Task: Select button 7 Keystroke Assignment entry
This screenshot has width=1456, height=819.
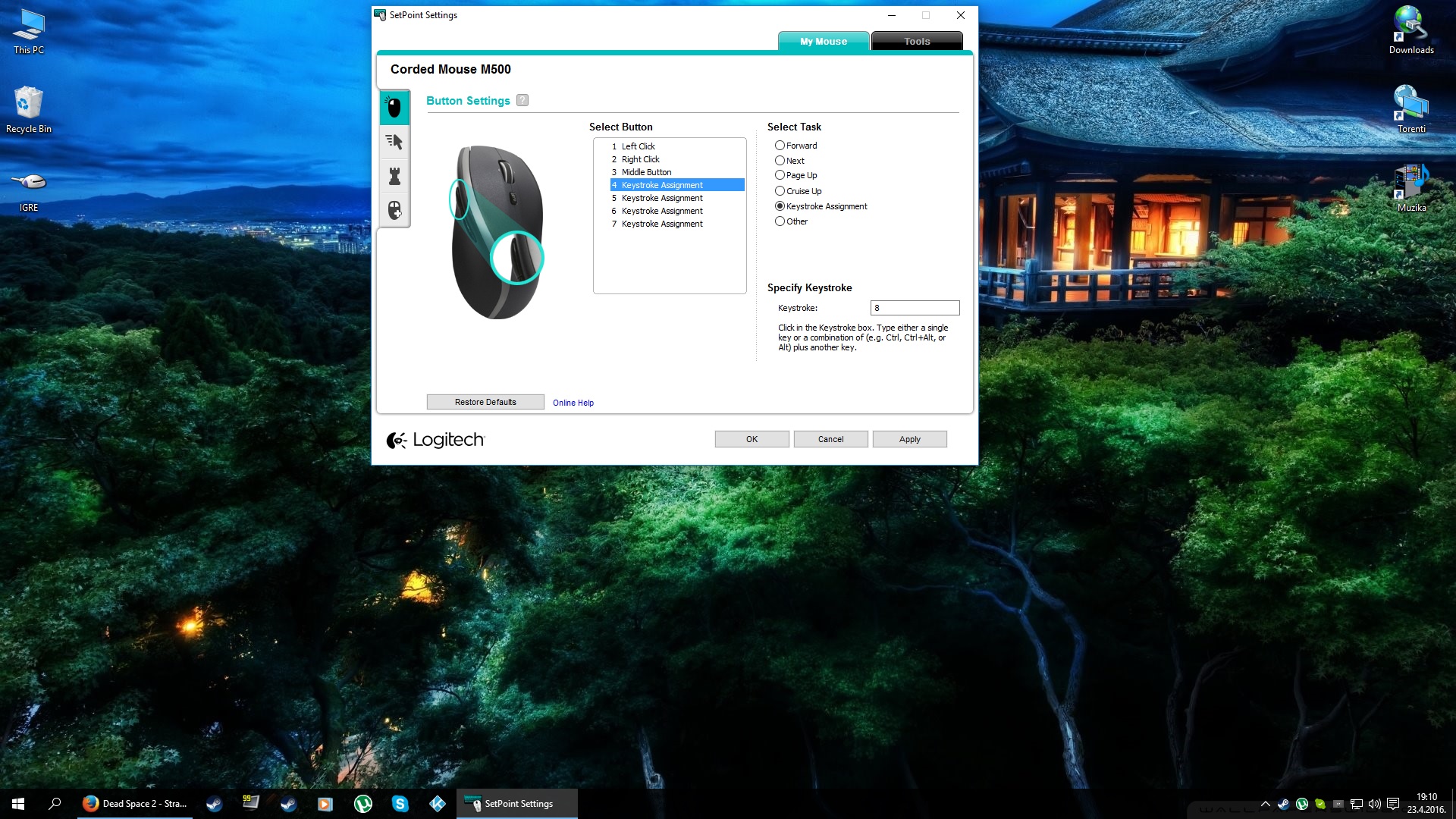Action: (661, 224)
